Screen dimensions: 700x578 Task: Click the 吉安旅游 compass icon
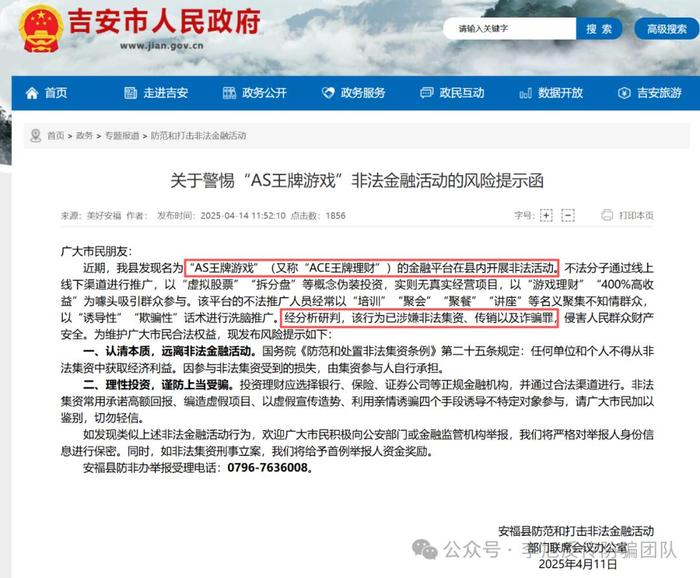click(x=624, y=93)
